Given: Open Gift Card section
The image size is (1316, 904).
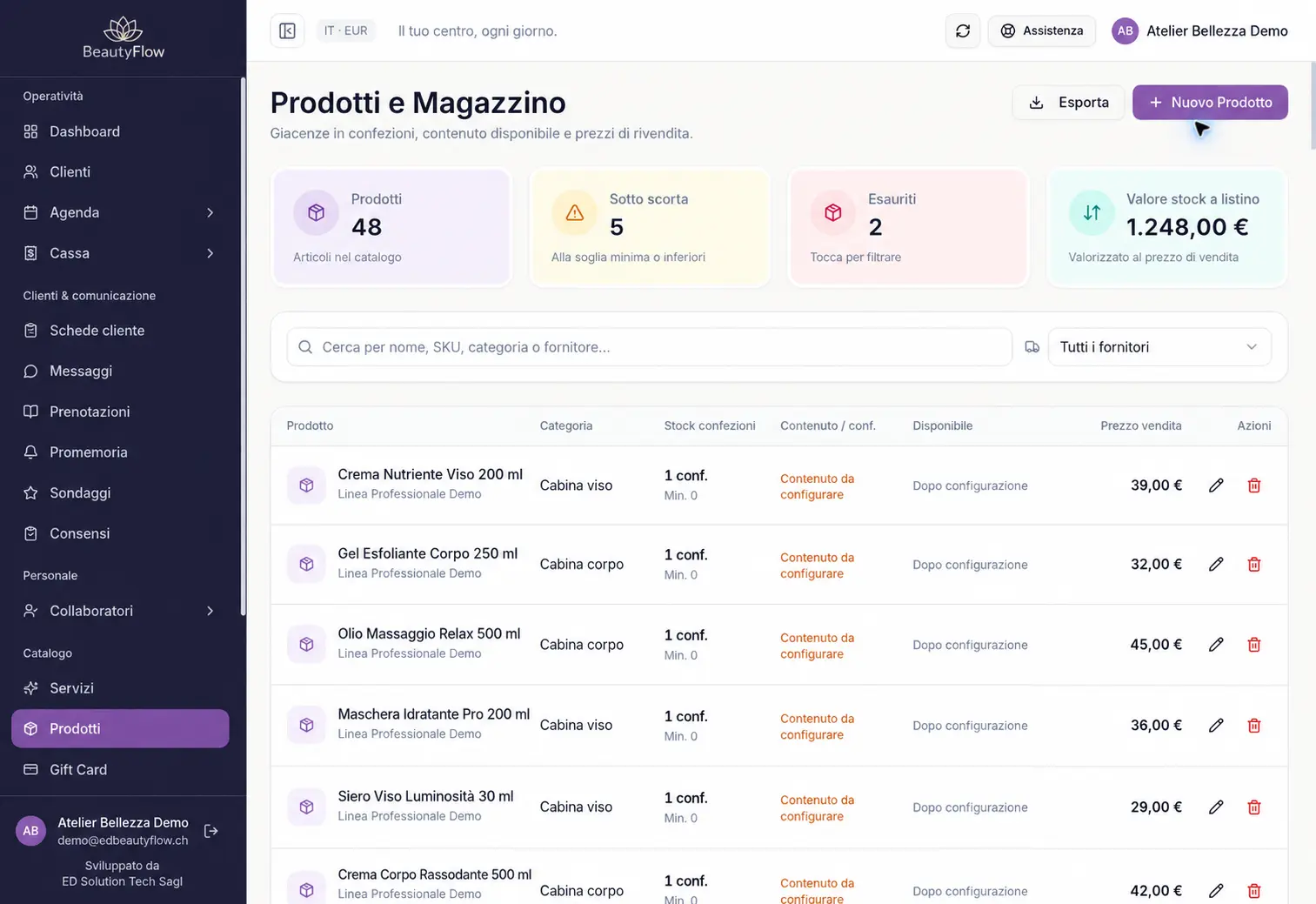Looking at the screenshot, I should pos(120,769).
